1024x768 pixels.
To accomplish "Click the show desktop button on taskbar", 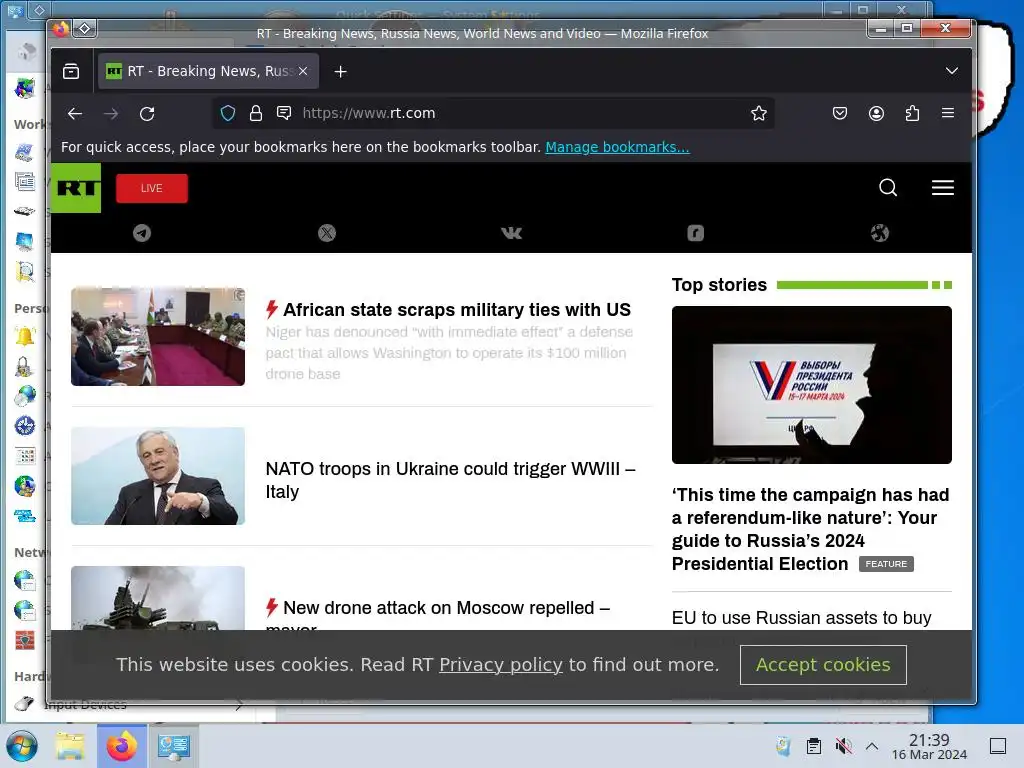I will click(x=998, y=746).
